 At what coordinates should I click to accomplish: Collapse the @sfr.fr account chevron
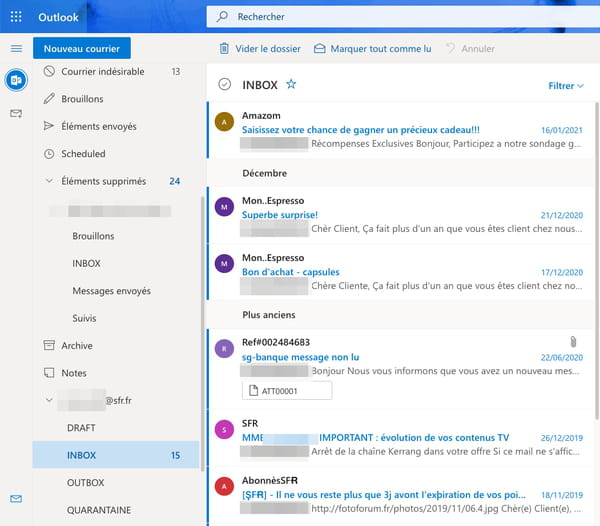coord(49,400)
